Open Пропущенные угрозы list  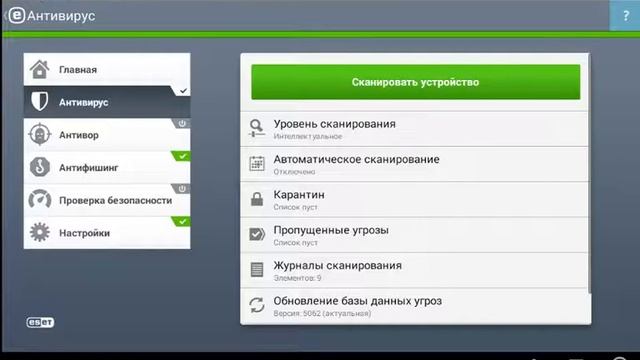414,235
